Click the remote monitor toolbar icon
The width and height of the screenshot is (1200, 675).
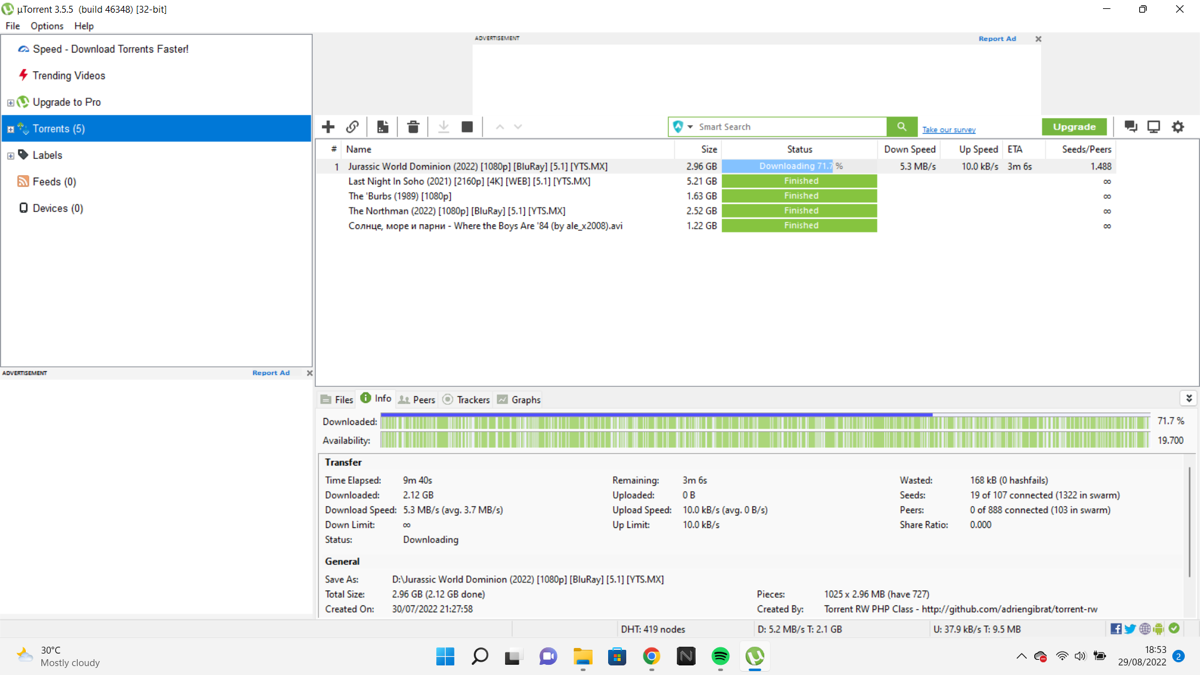click(x=1154, y=127)
